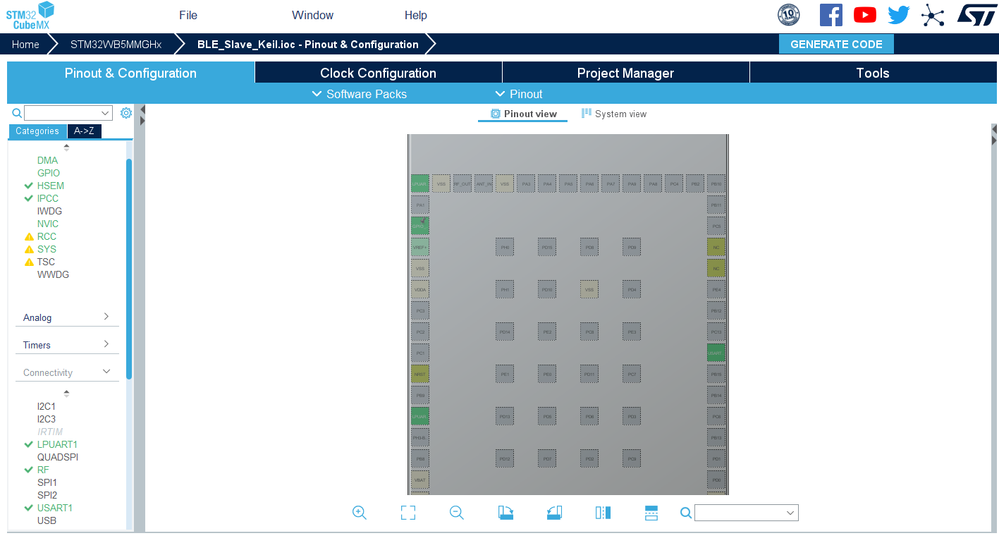Open the ST YouTube channel icon
This screenshot has width=999, height=534.
click(x=865, y=15)
